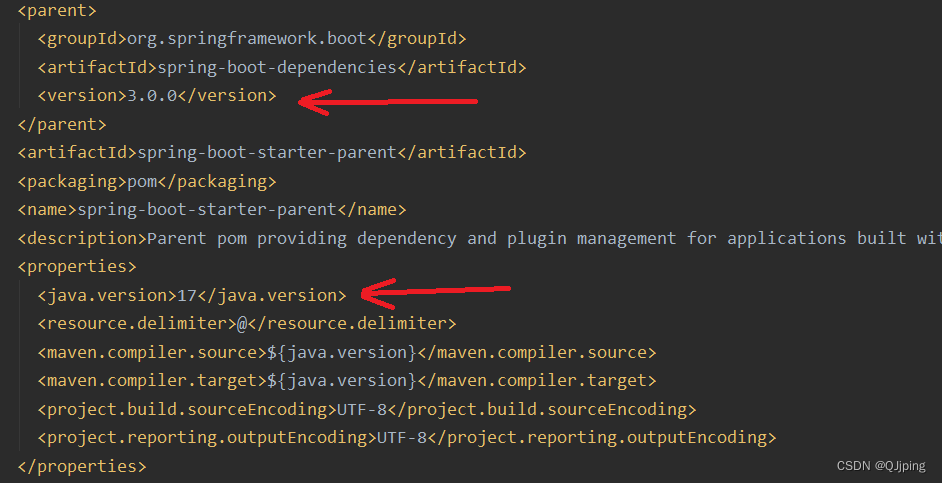
Task: Click ${java.version} in maven.compiler.target
Action: pyautogui.click(x=342, y=381)
